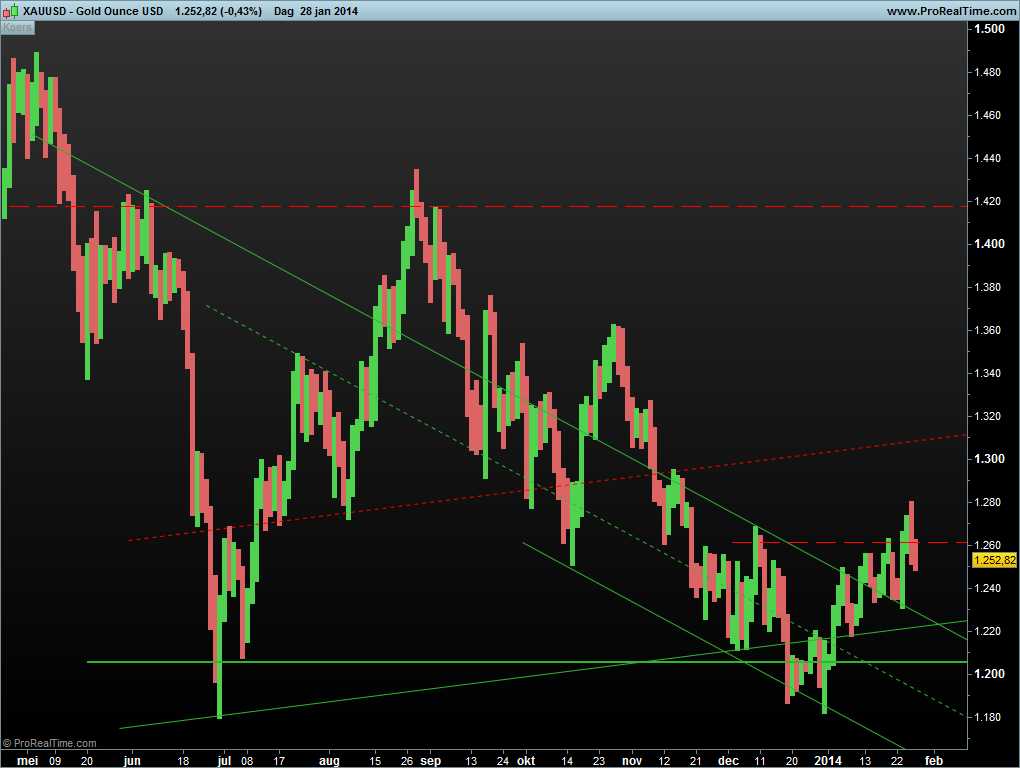1020x768 pixels.
Task: Click the 28 jan 2014 date label
Action: pos(329,10)
